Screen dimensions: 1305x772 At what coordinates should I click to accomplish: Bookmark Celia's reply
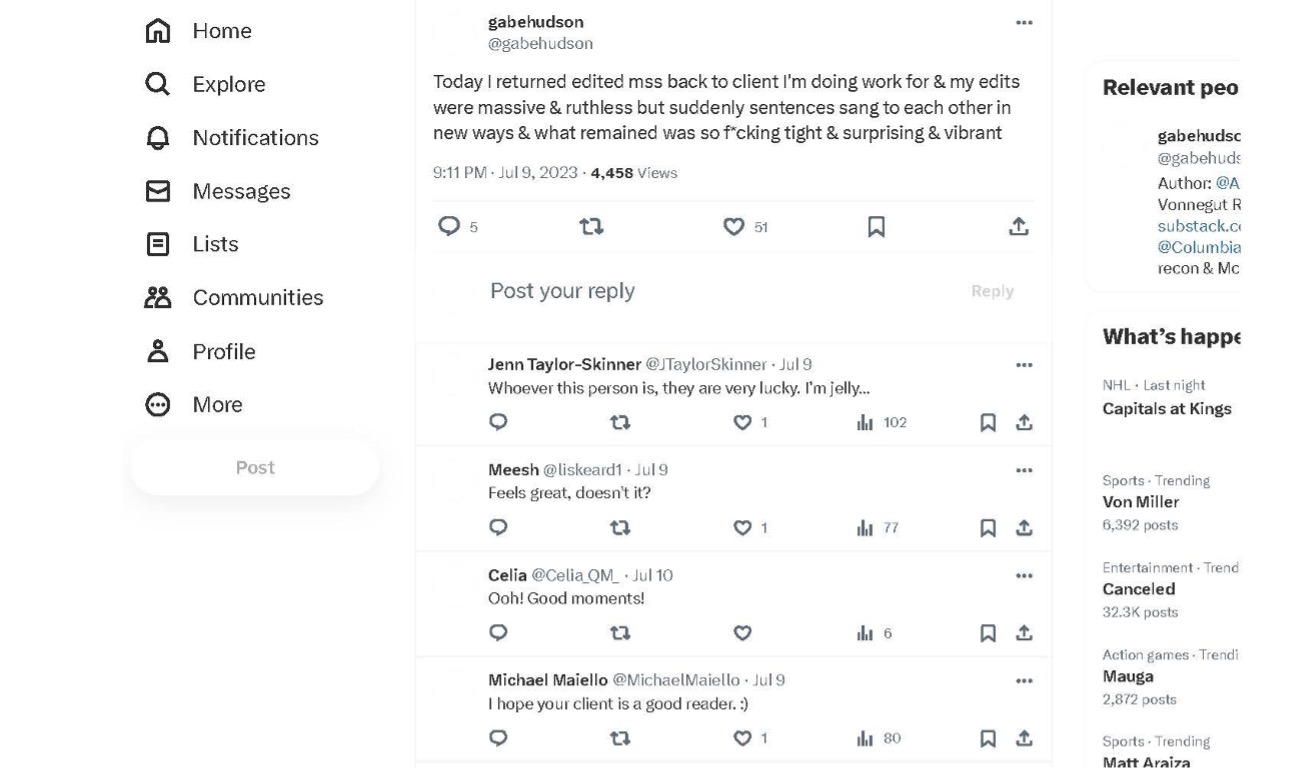(x=987, y=633)
